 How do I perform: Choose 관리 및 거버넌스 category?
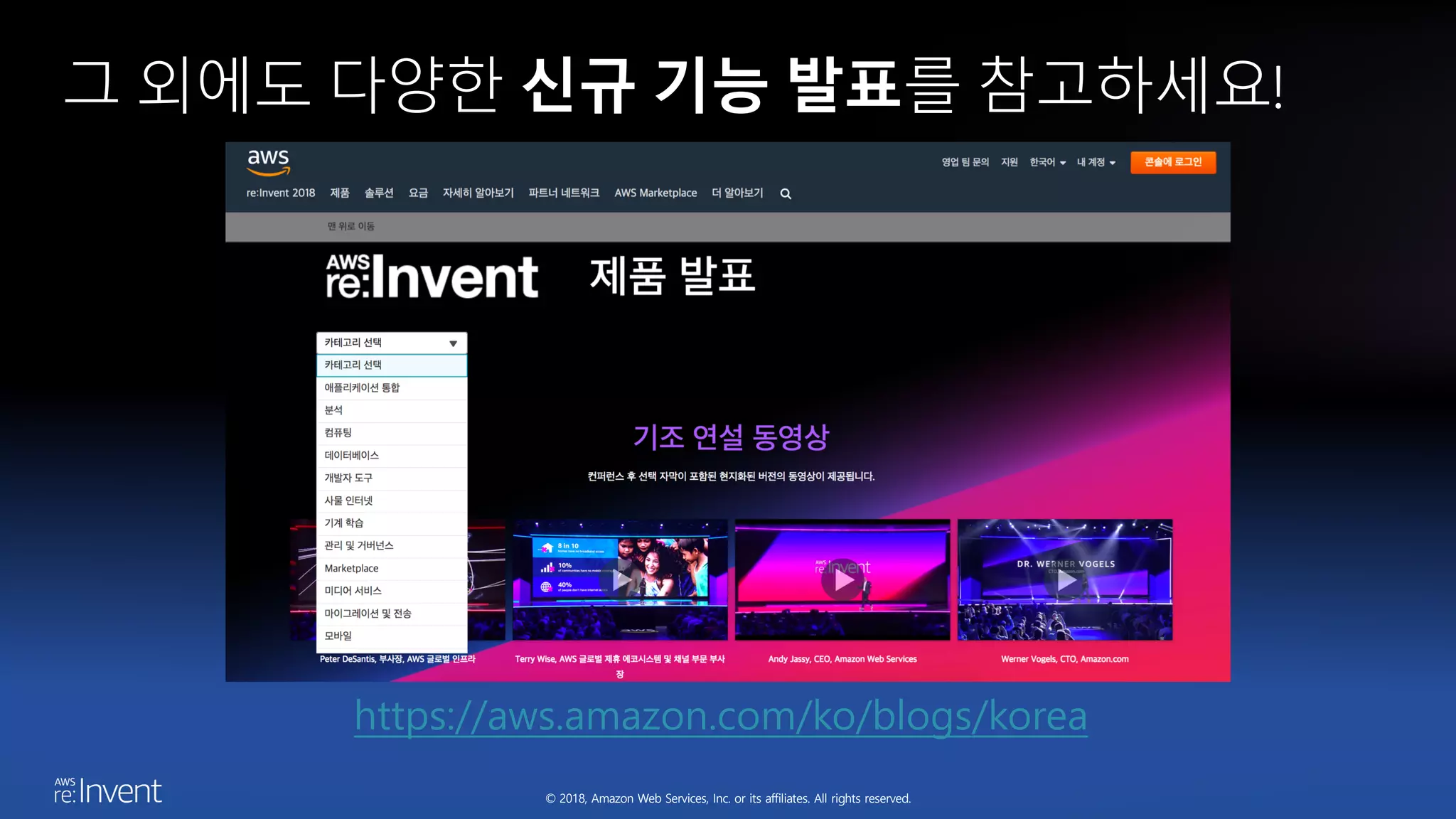tap(392, 546)
